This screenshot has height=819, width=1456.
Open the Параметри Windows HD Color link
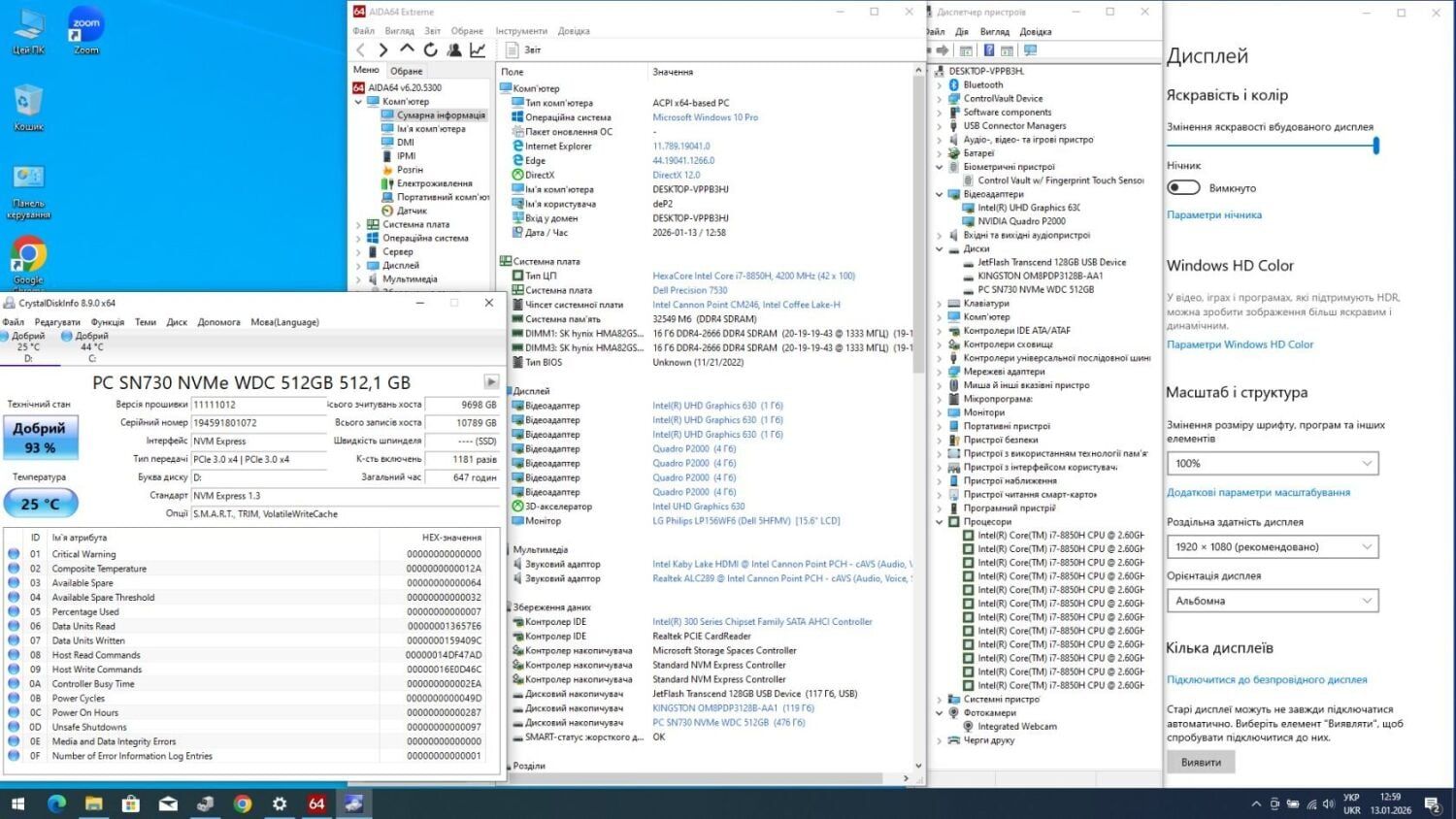pyautogui.click(x=1240, y=344)
